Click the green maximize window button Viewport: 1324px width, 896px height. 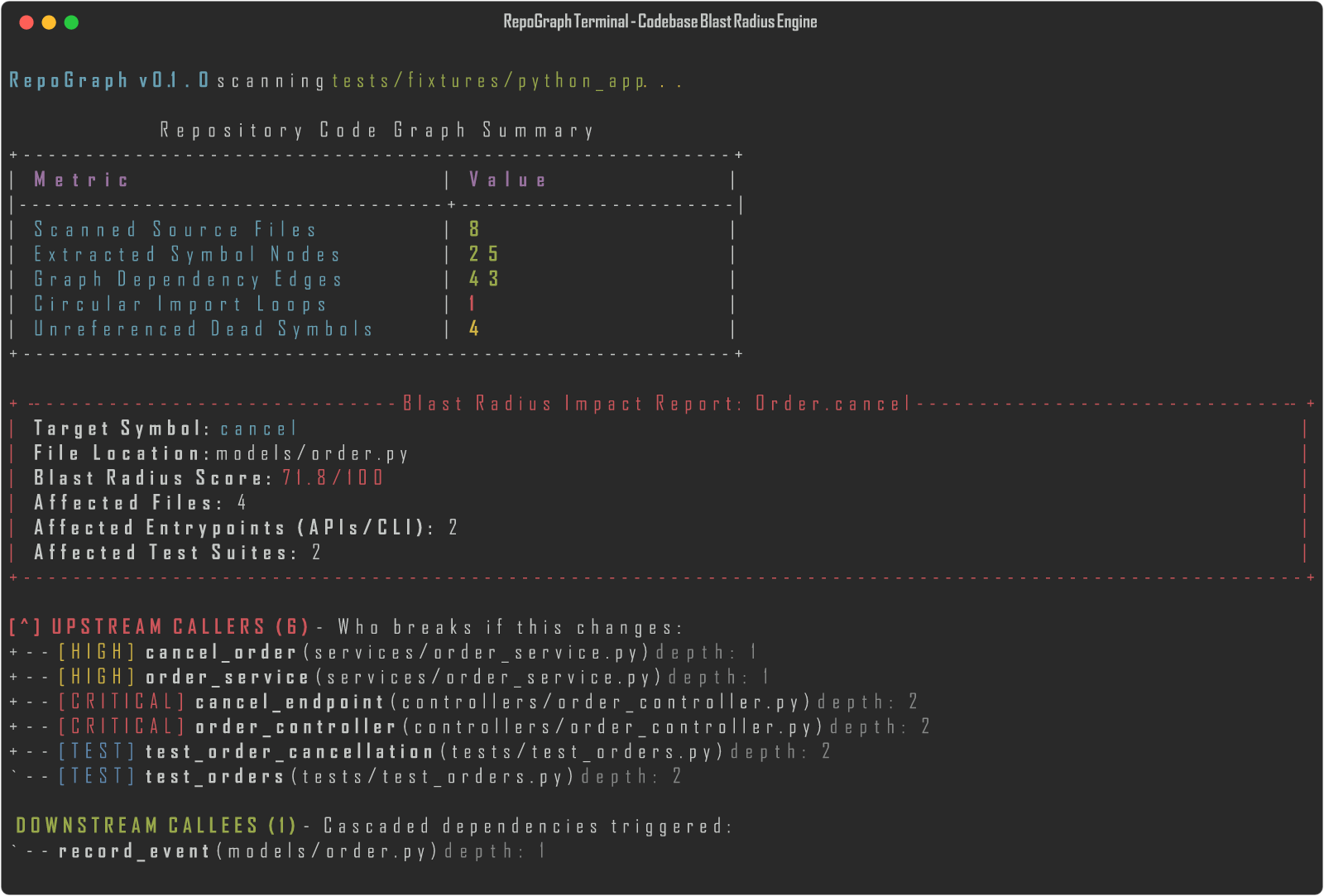tap(71, 22)
